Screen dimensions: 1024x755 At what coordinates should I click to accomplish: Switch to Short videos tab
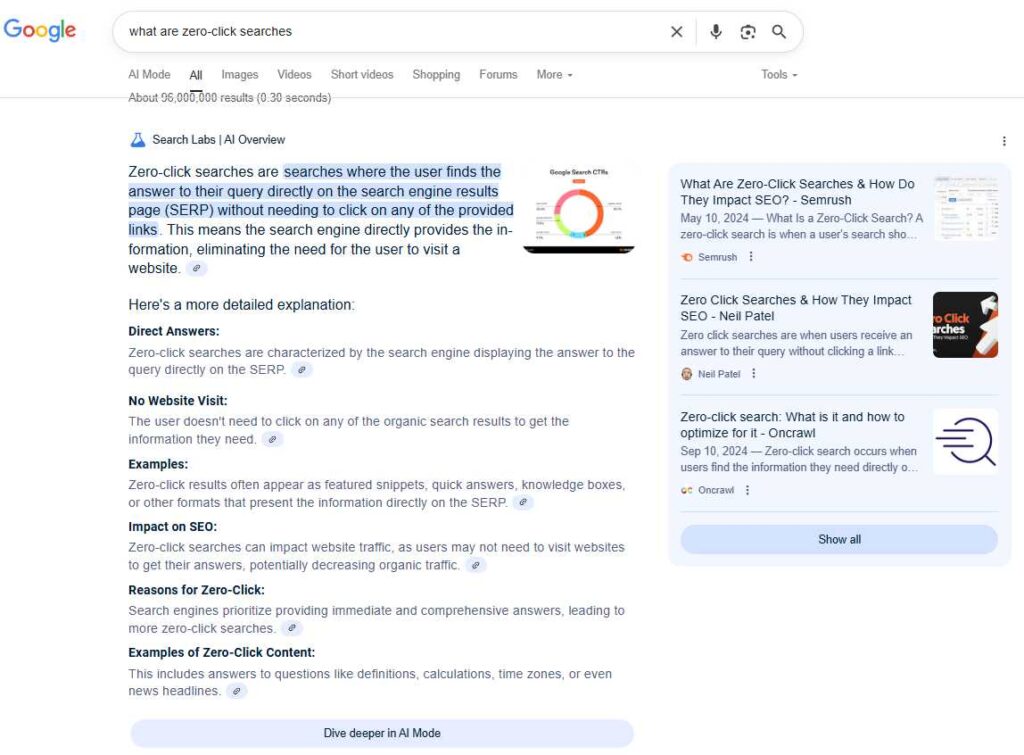(x=362, y=74)
